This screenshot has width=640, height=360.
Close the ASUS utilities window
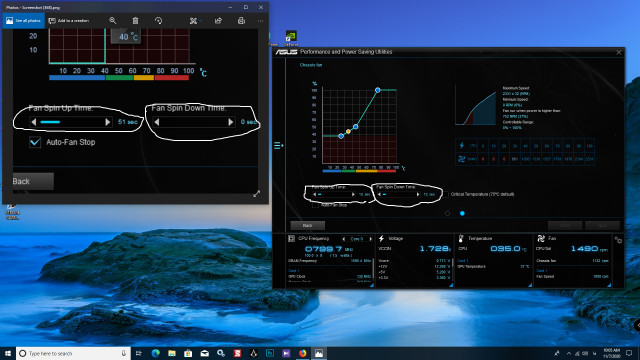point(619,52)
